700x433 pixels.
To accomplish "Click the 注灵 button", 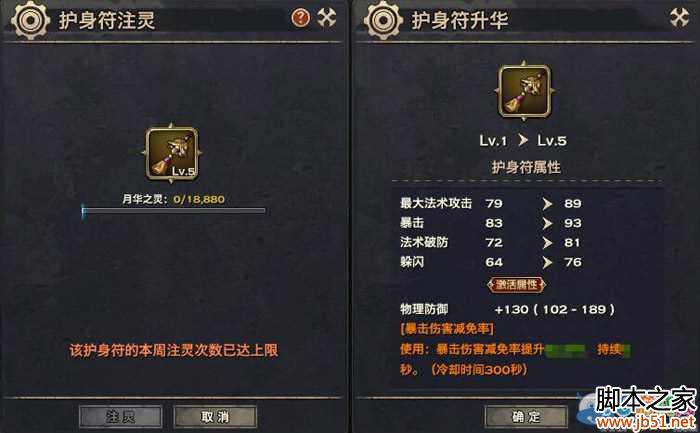I will pyautogui.click(x=121, y=416).
